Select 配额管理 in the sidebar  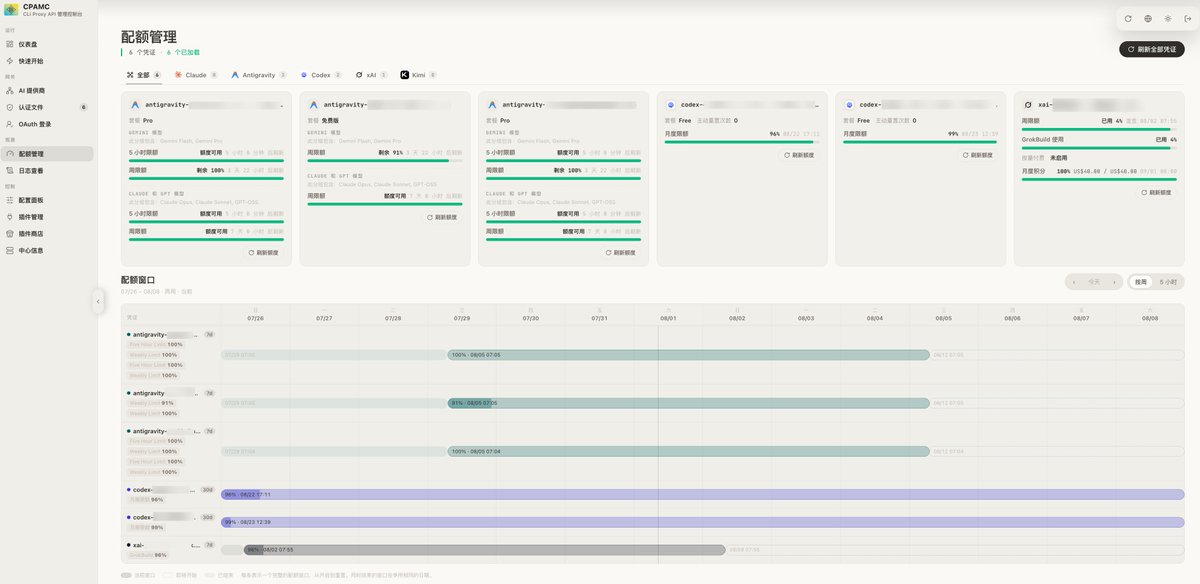coord(47,154)
